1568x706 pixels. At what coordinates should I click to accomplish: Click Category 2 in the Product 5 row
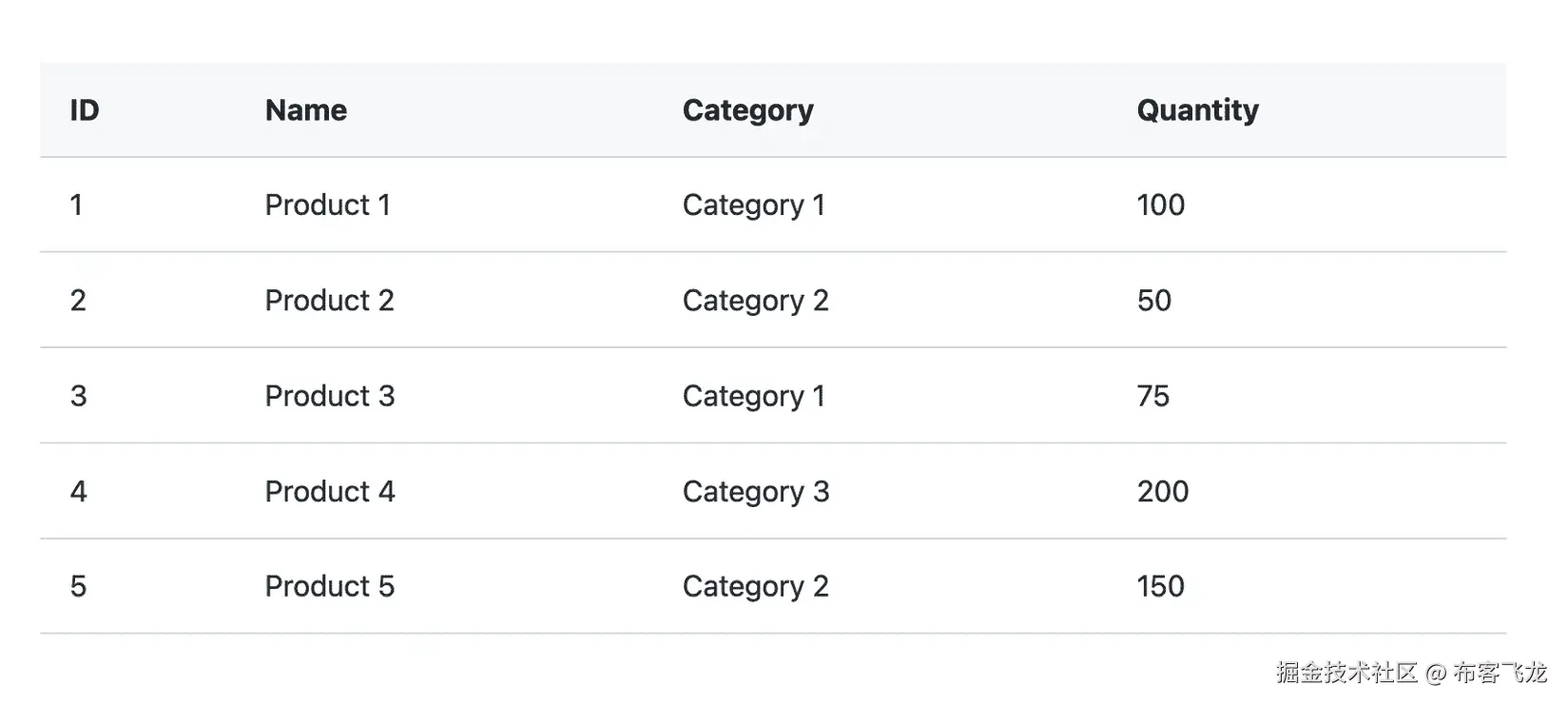[756, 587]
